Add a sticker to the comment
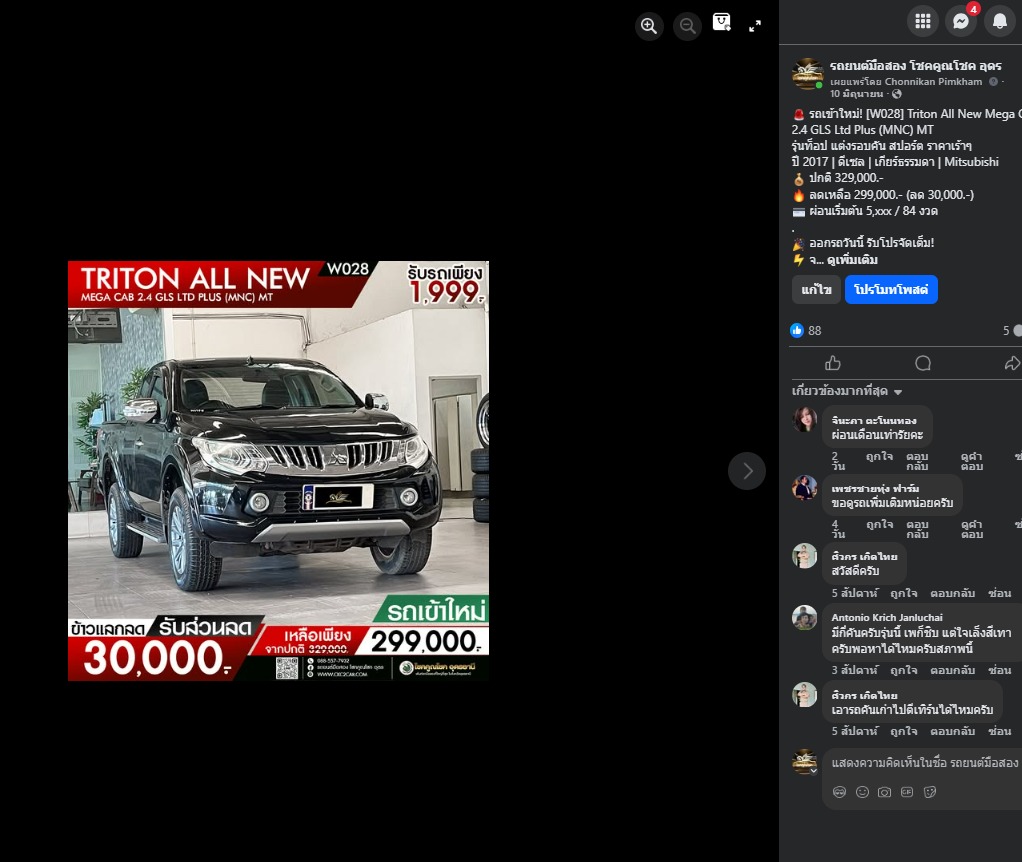The height and width of the screenshot is (862, 1022). (x=930, y=792)
